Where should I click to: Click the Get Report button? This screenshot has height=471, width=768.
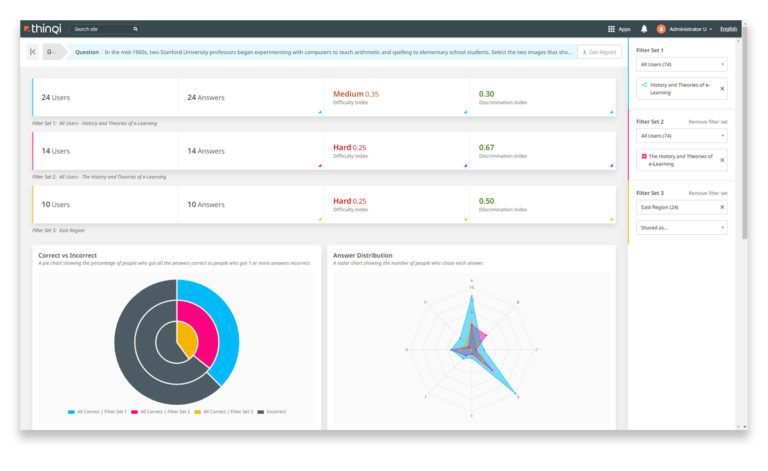click(600, 52)
